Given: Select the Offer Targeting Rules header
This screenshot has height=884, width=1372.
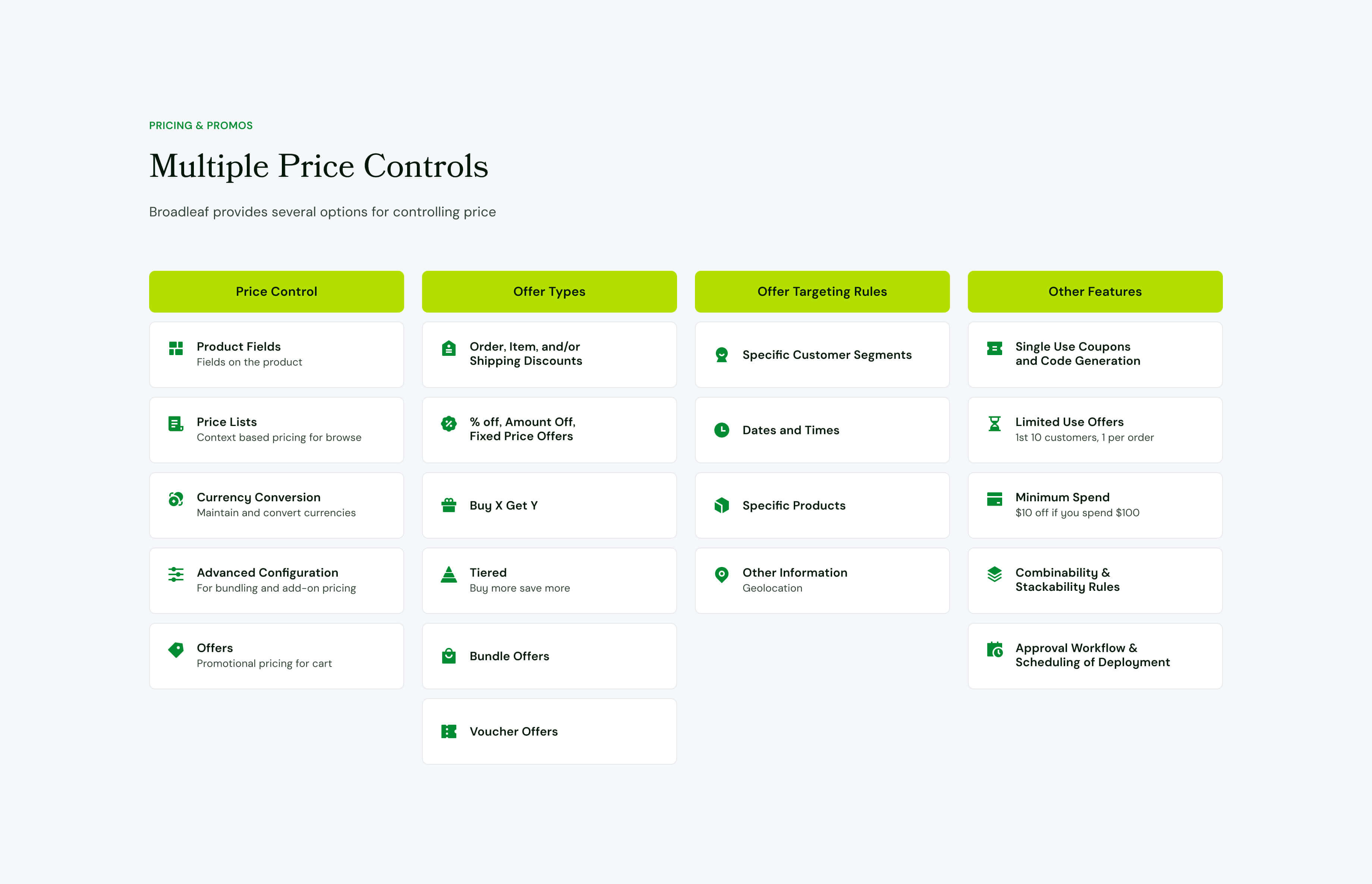Looking at the screenshot, I should click(x=822, y=292).
